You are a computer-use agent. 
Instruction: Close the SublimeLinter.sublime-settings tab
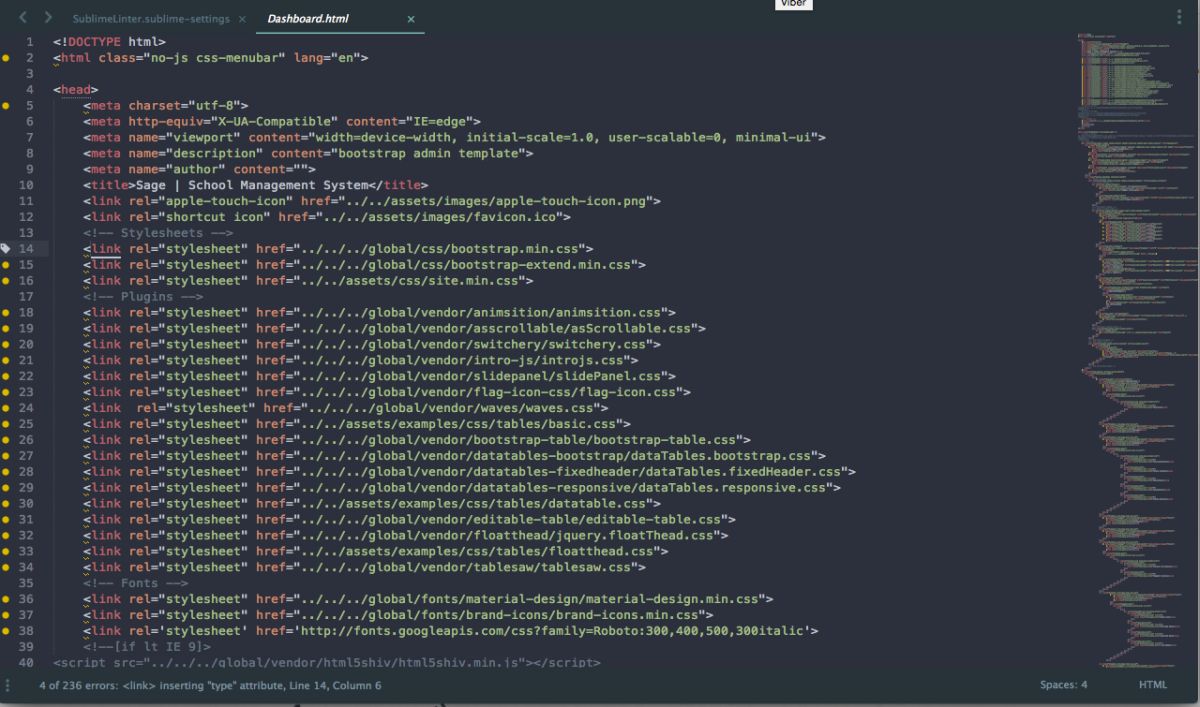click(x=243, y=19)
